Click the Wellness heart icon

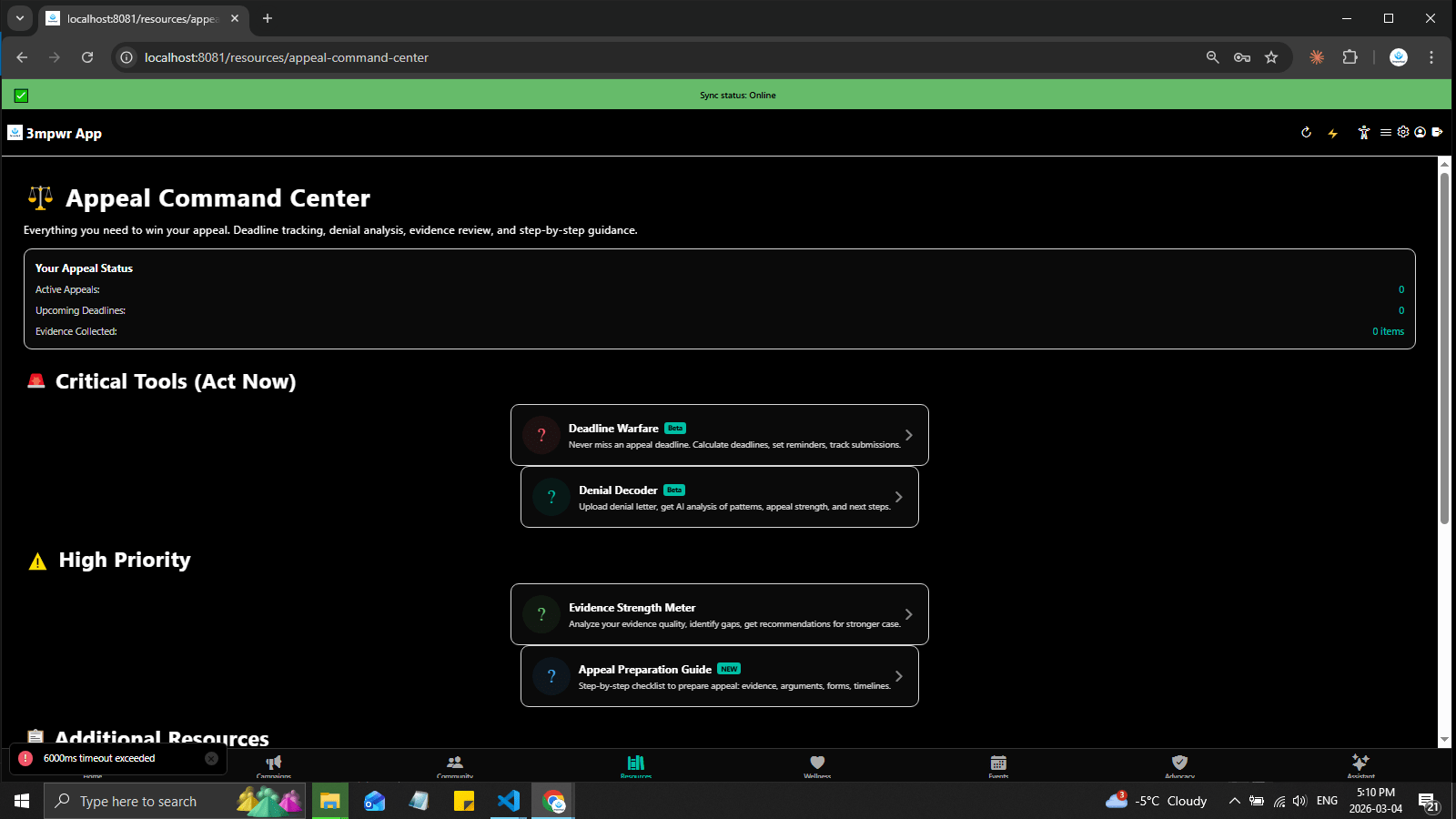click(816, 763)
